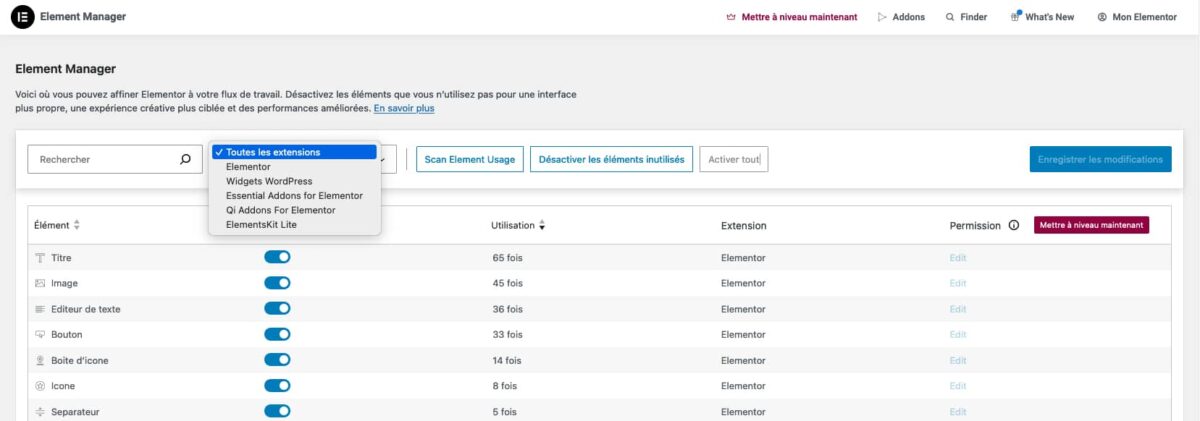The height and width of the screenshot is (421, 1200).
Task: Click the Titre widget icon
Action: pos(40,258)
